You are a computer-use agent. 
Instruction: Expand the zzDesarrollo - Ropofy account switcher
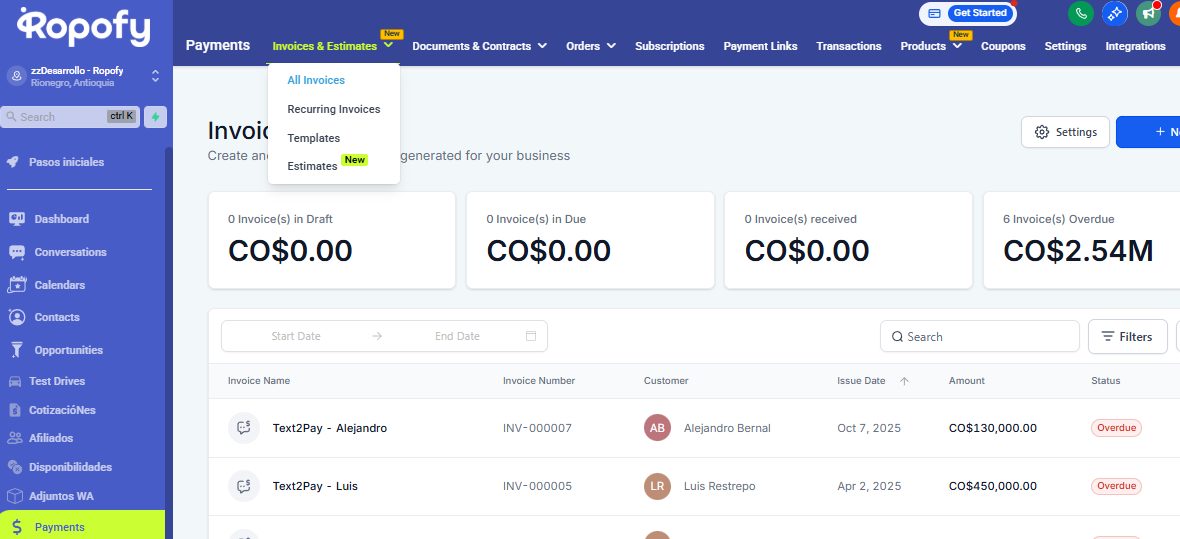click(x=155, y=76)
